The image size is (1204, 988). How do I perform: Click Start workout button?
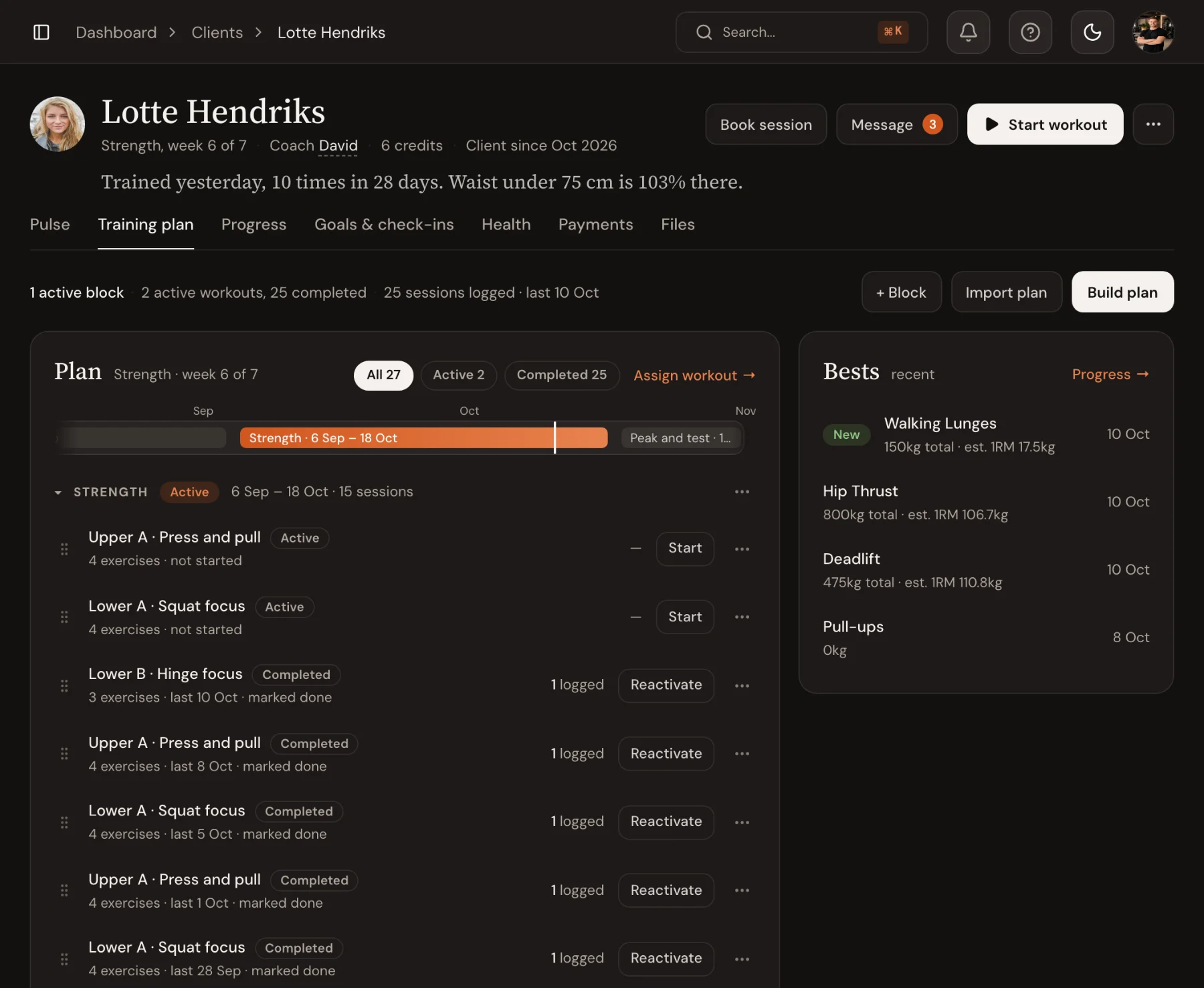[x=1045, y=124]
